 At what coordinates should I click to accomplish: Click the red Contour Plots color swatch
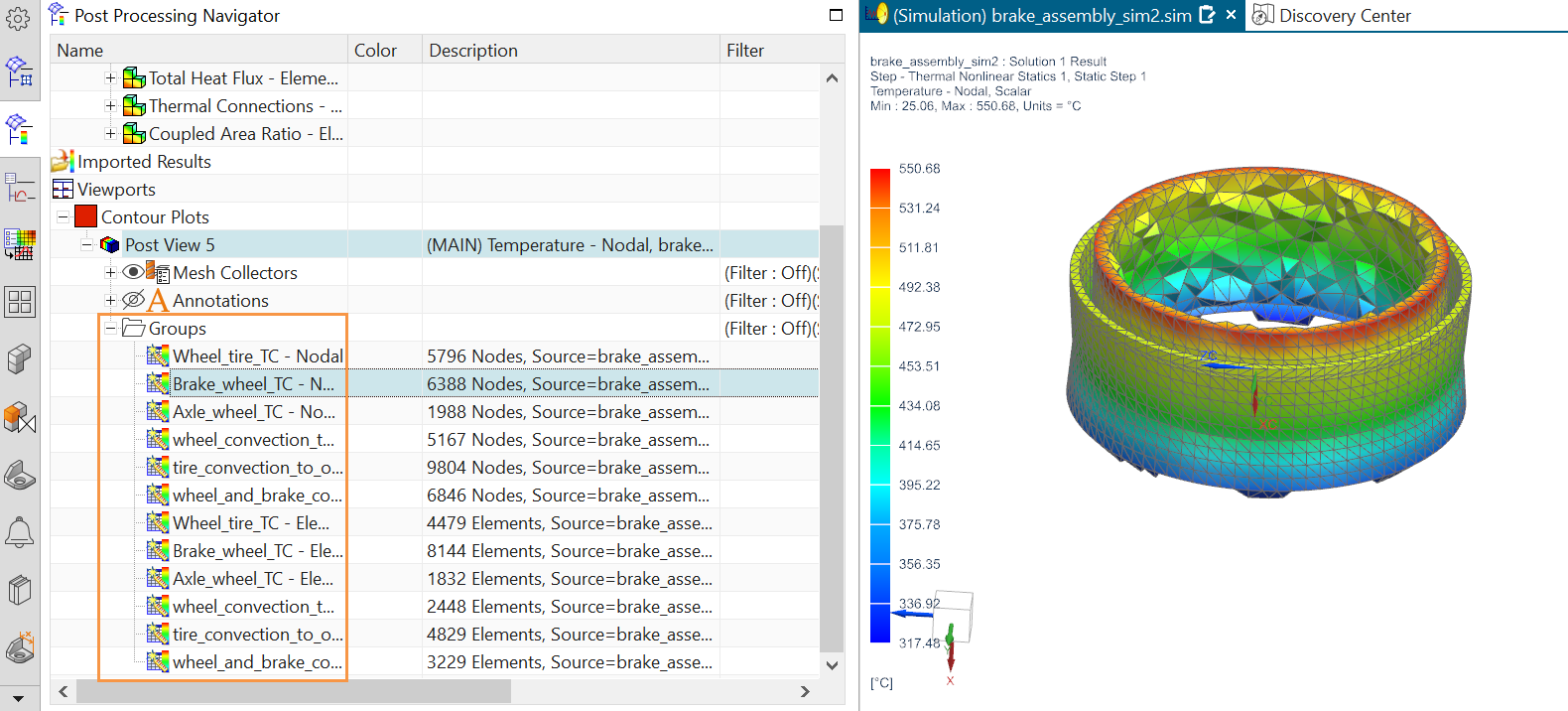pos(86,216)
